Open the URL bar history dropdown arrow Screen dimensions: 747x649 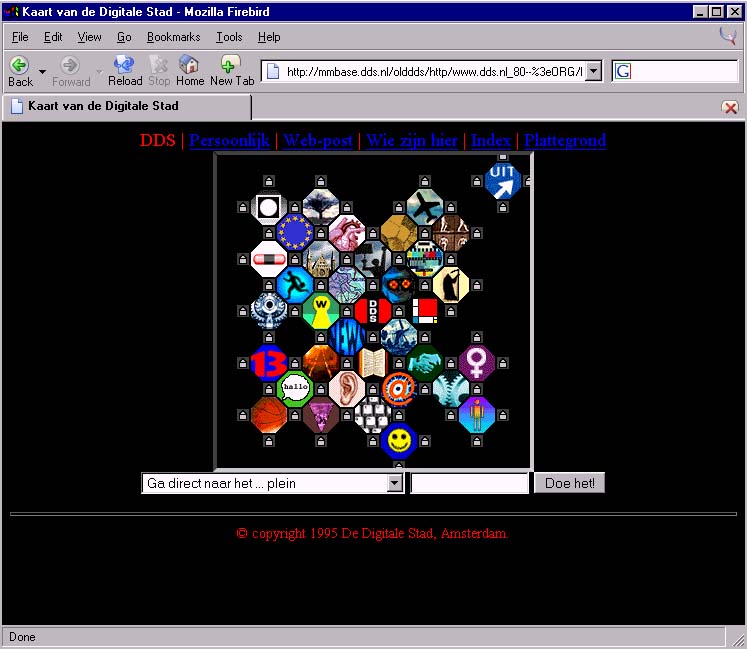tap(593, 71)
